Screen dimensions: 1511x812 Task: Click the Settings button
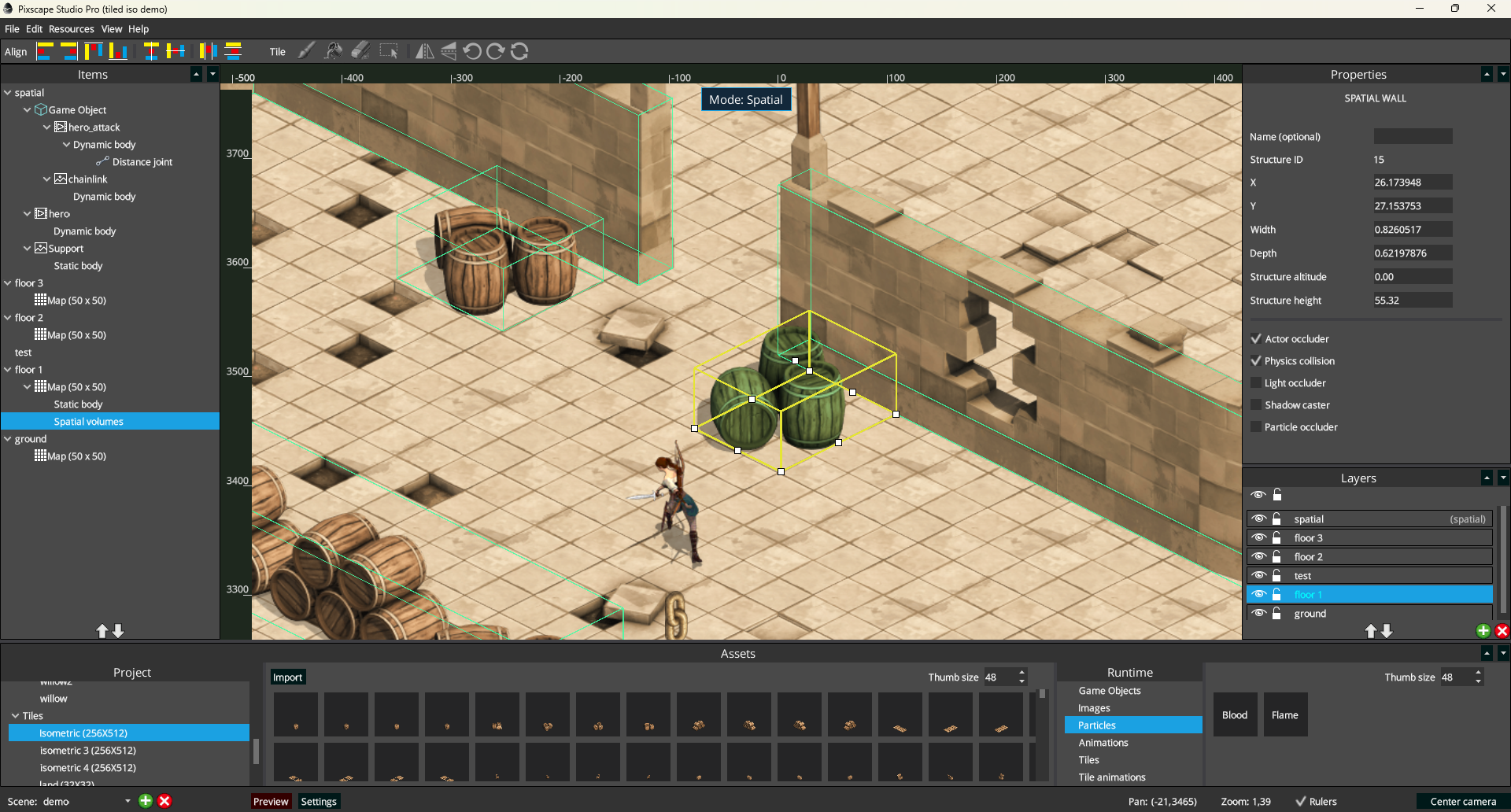319,802
